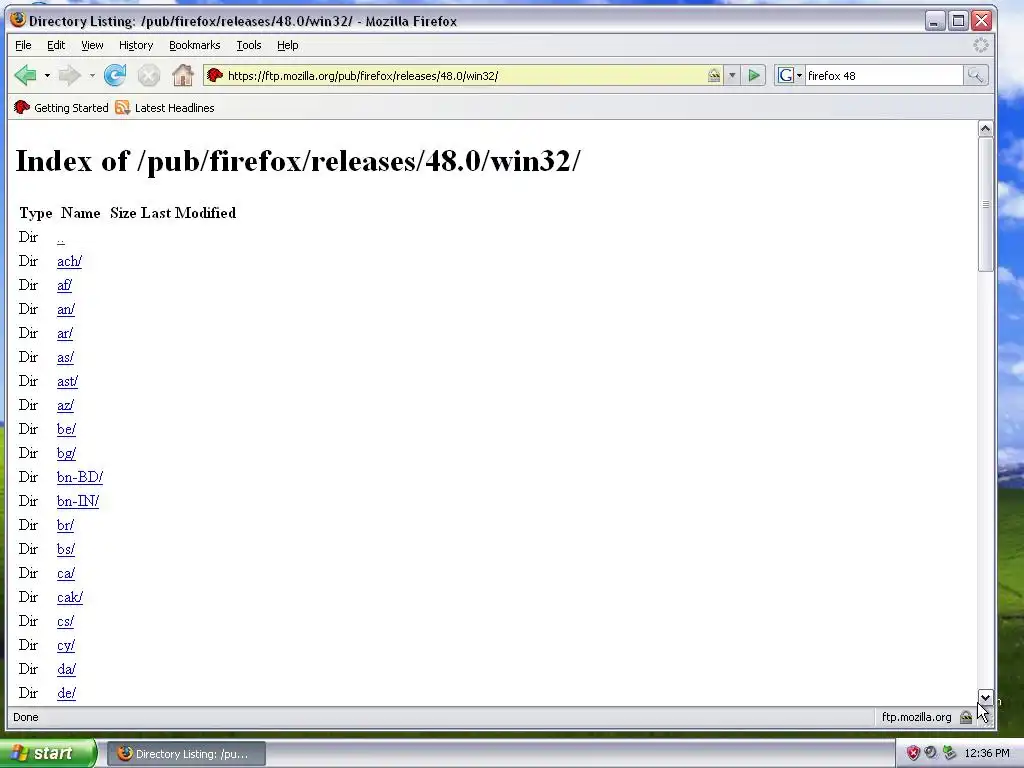The height and width of the screenshot is (768, 1024).
Task: Open the bs/ directory link
Action: 66,549
